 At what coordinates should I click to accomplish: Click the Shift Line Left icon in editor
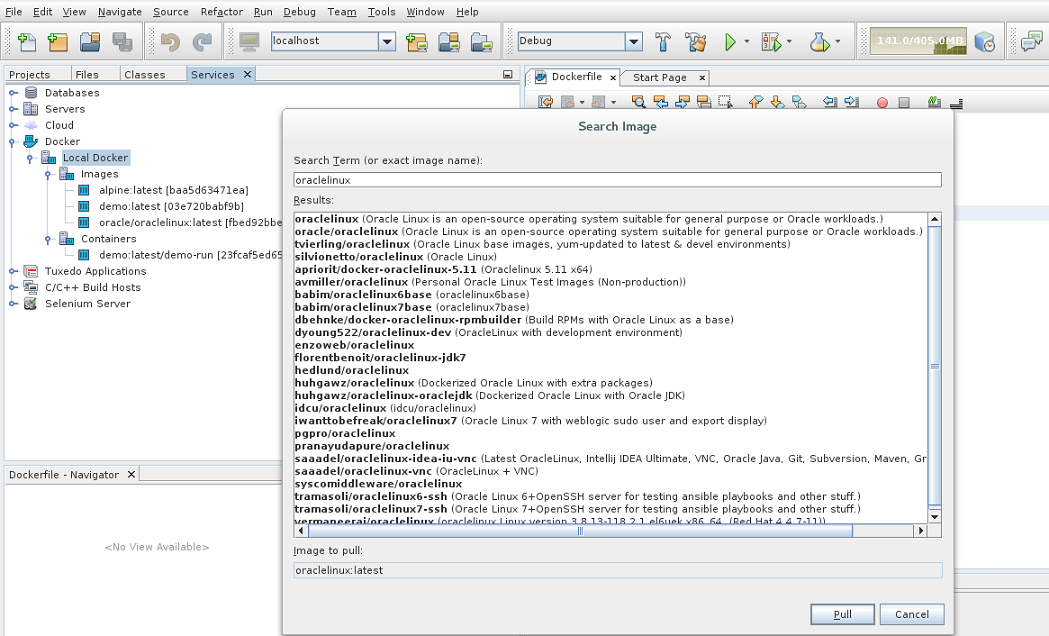coord(830,102)
